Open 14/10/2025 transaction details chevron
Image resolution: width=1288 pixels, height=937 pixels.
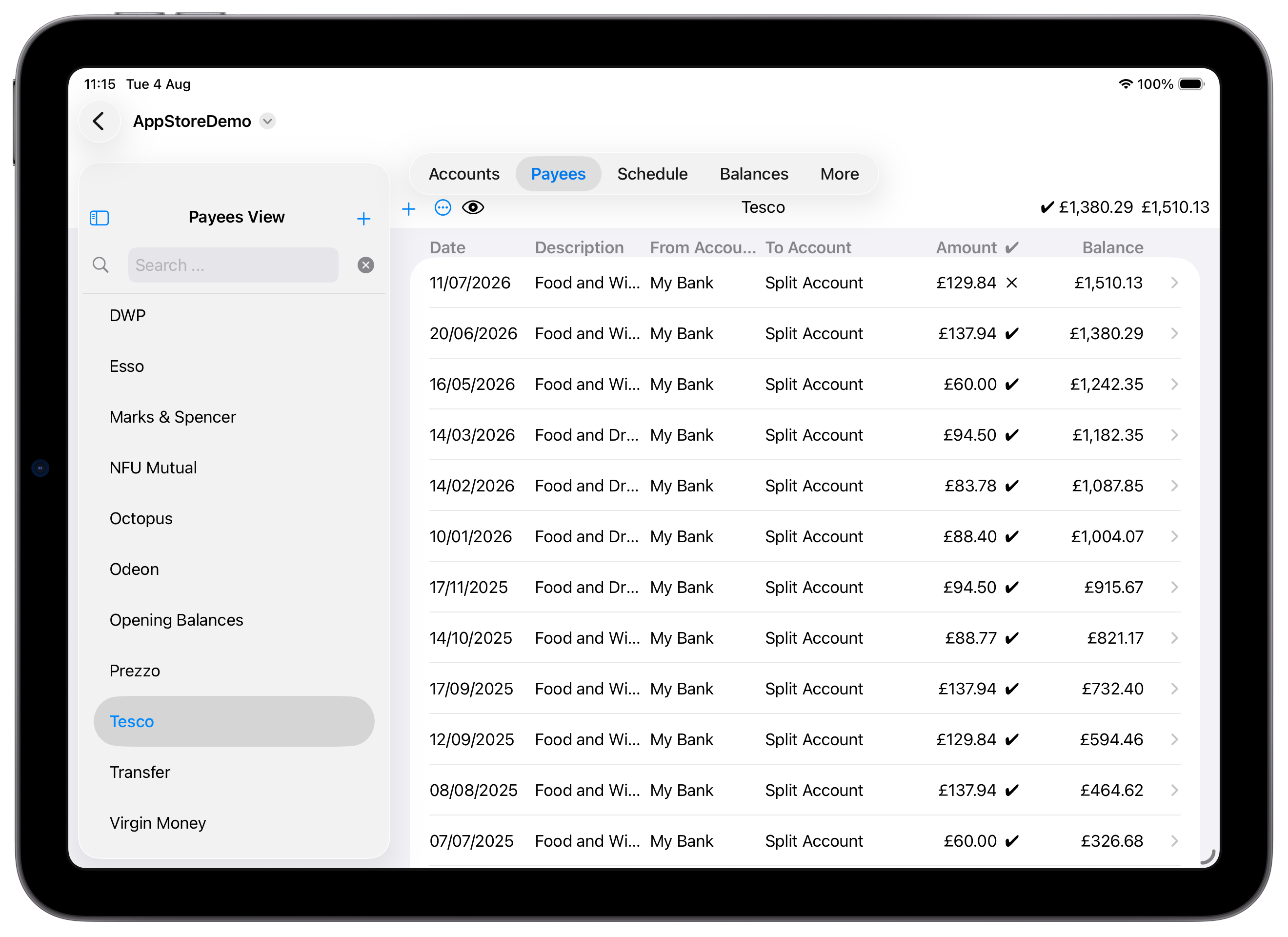click(1174, 638)
